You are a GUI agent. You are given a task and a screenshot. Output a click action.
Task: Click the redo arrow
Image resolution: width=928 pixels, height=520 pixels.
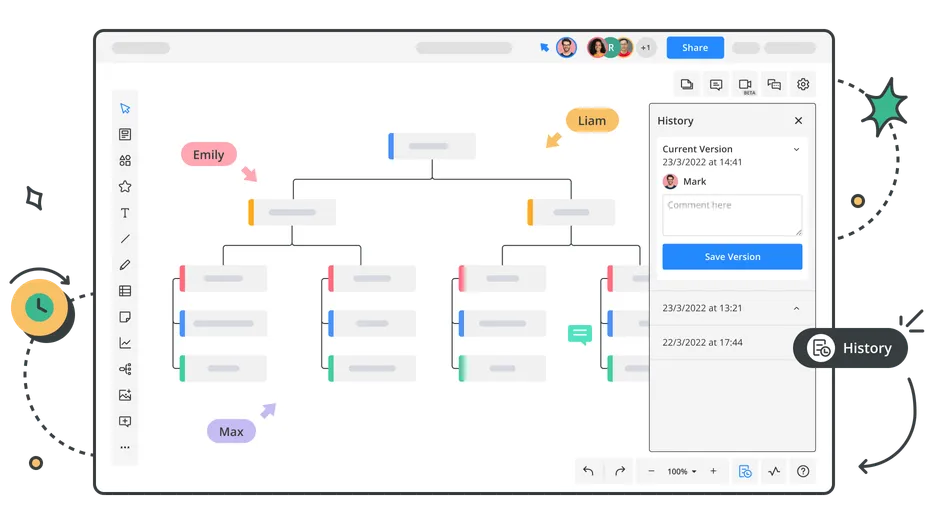(x=620, y=471)
